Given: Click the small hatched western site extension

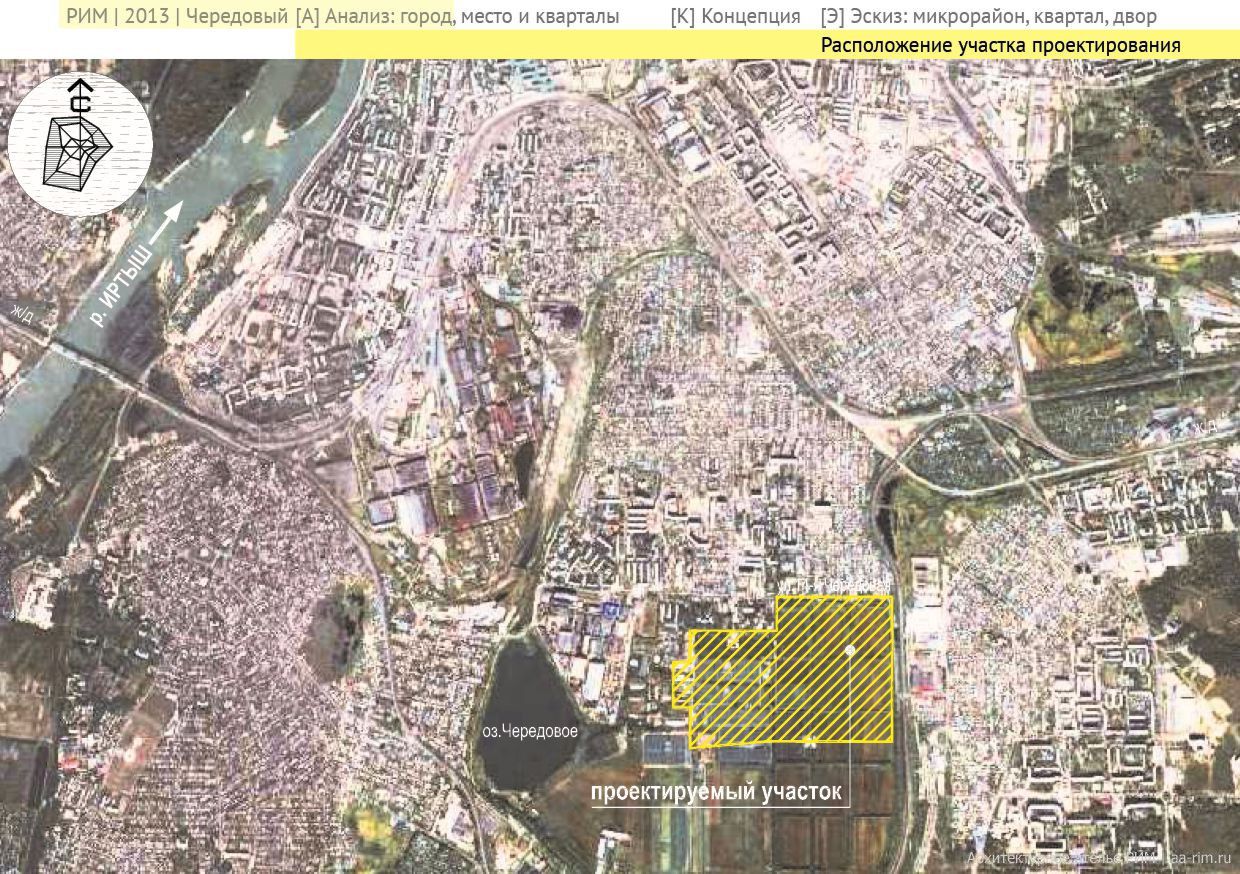Looking at the screenshot, I should coord(681,684).
